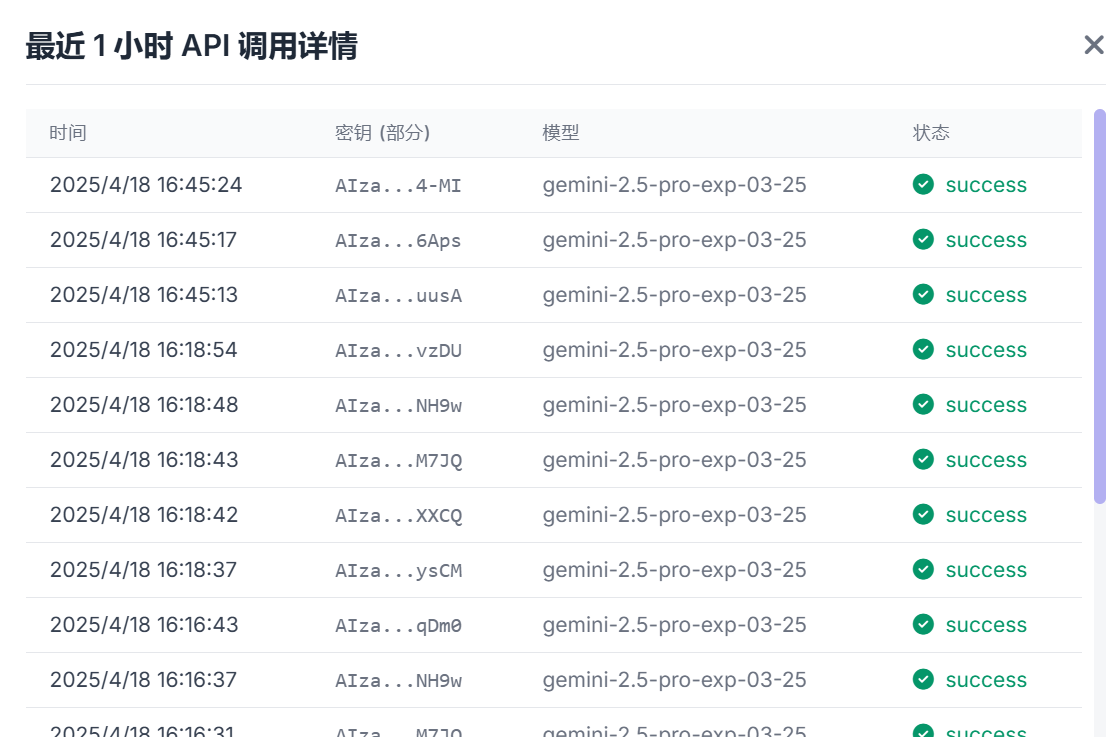Click the model name in the 16:16:37 row

click(x=675, y=680)
